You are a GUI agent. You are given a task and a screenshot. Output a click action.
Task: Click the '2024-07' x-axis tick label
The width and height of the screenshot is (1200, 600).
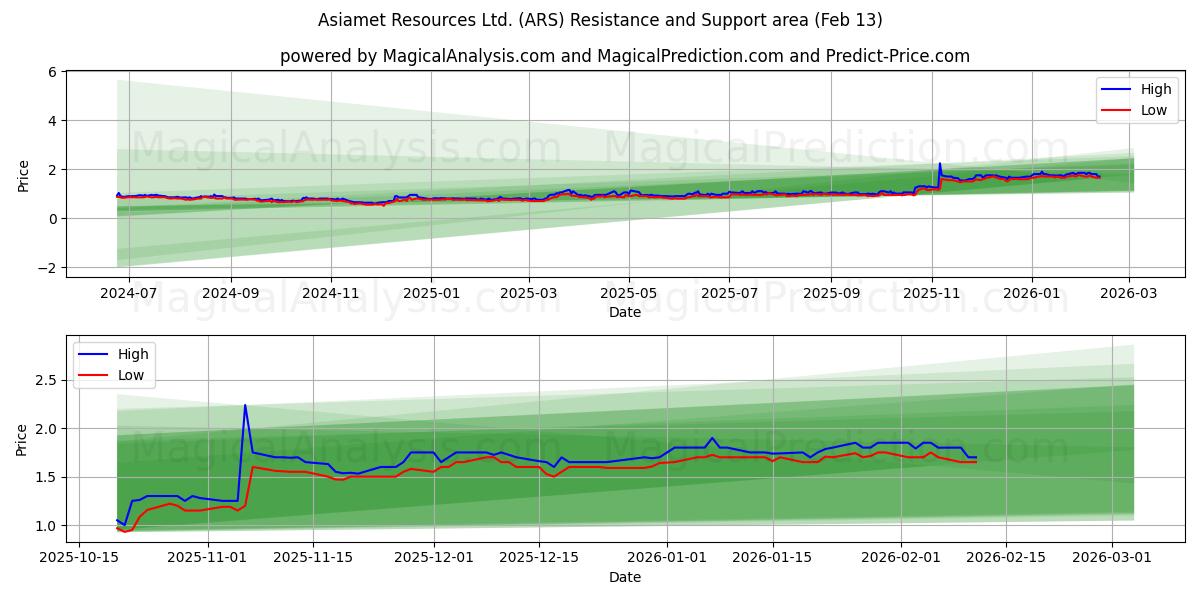130,294
